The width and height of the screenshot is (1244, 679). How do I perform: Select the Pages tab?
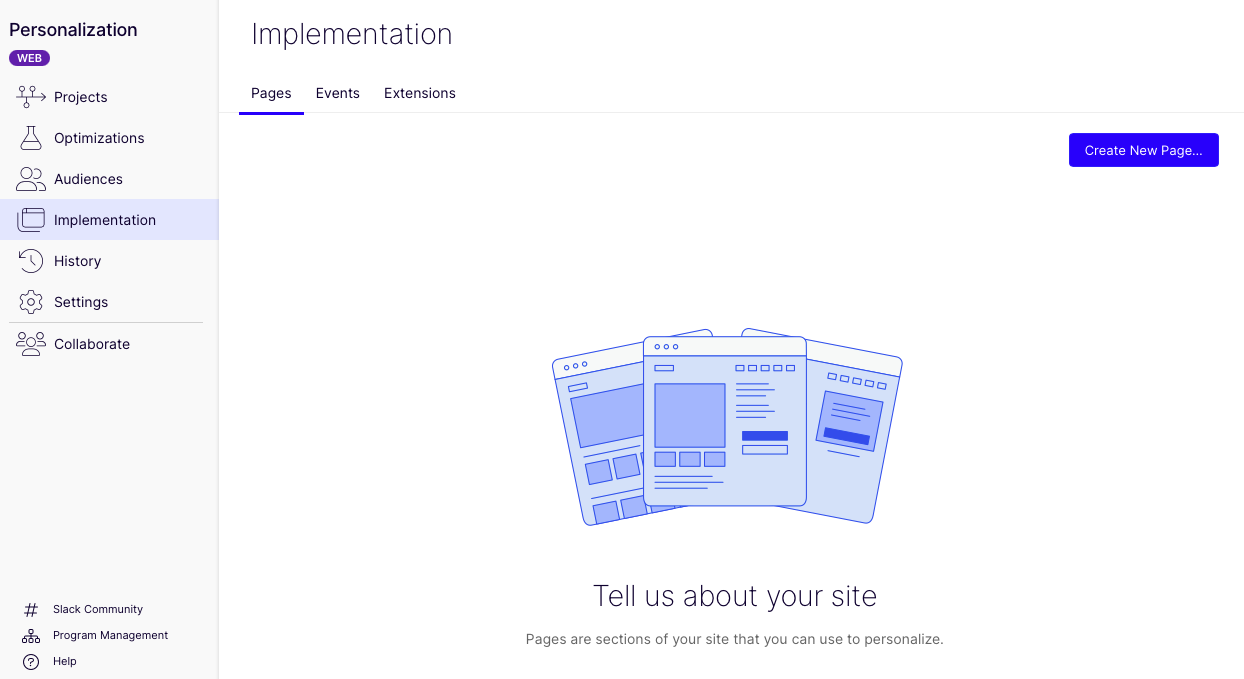(270, 92)
